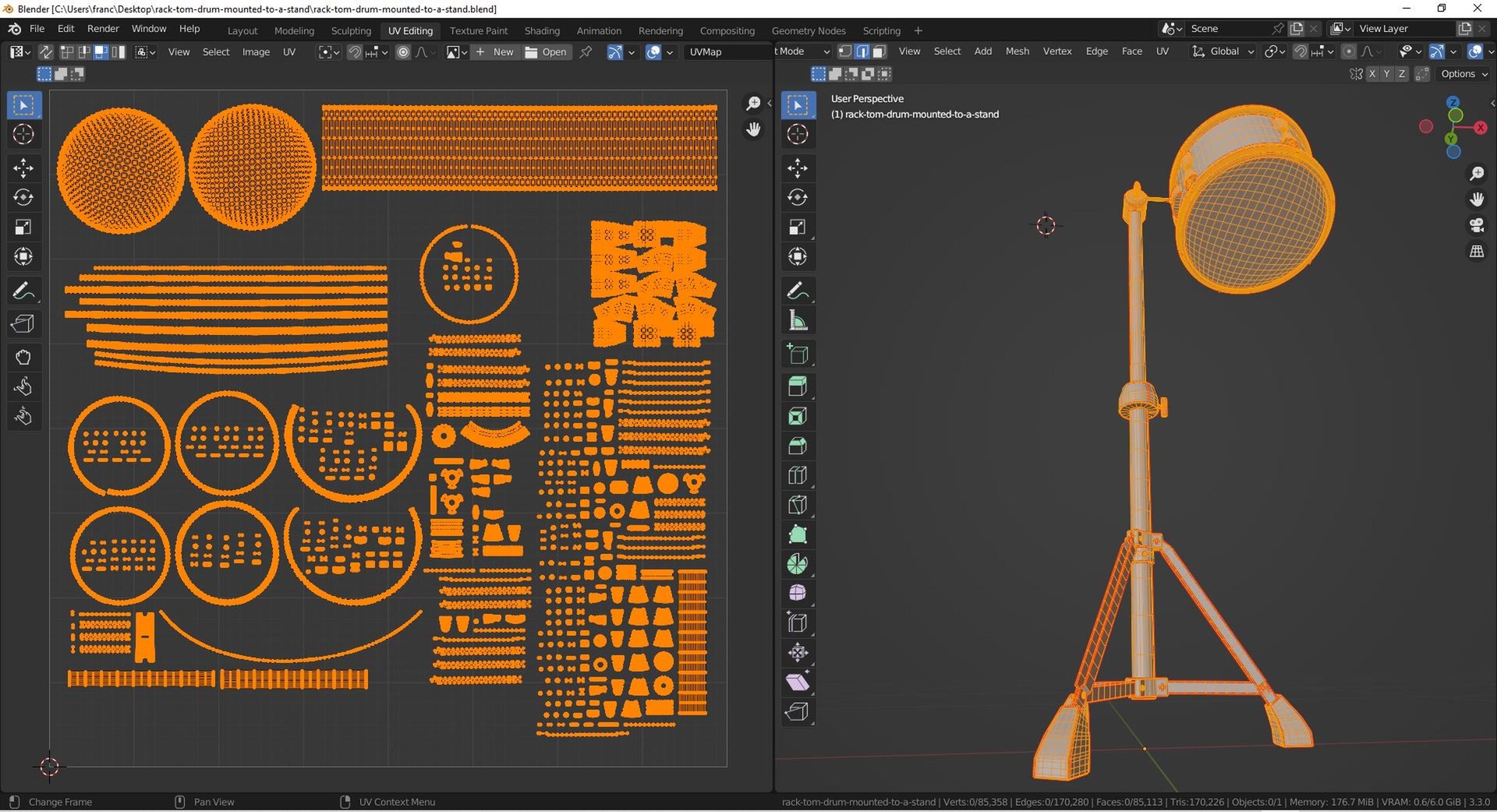Select the Knife tool
Image resolution: width=1497 pixels, height=812 pixels.
click(x=798, y=505)
